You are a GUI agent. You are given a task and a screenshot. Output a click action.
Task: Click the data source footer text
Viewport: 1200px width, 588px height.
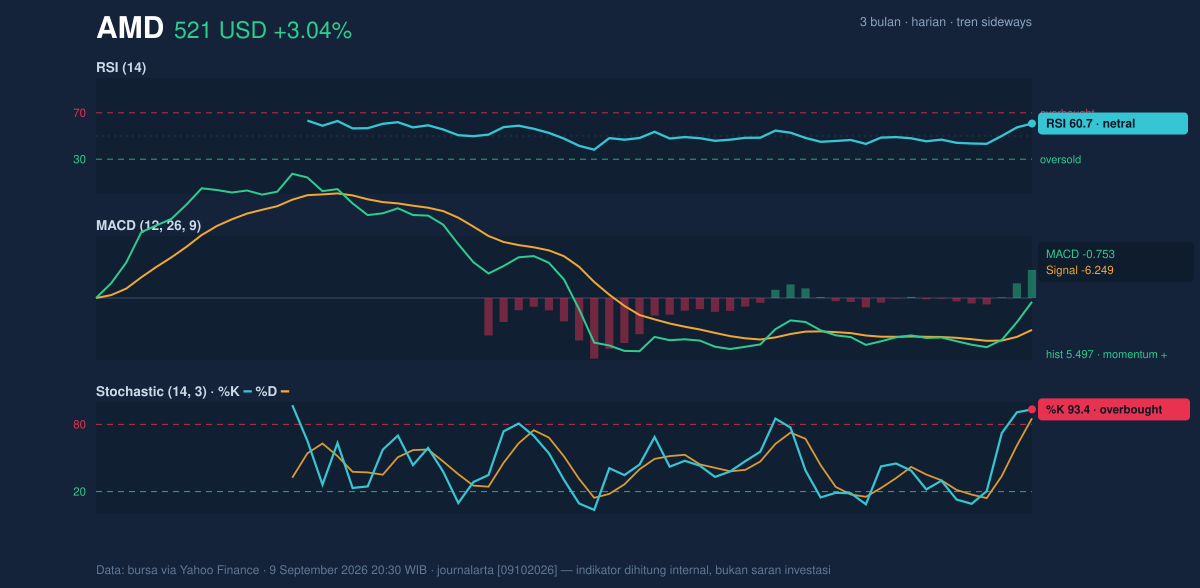pos(463,570)
